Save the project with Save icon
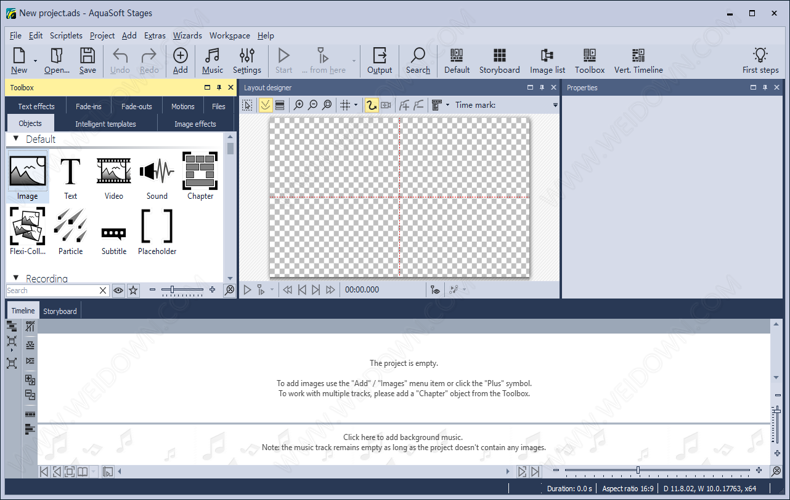Screen dimensions: 790x500 tap(87, 60)
